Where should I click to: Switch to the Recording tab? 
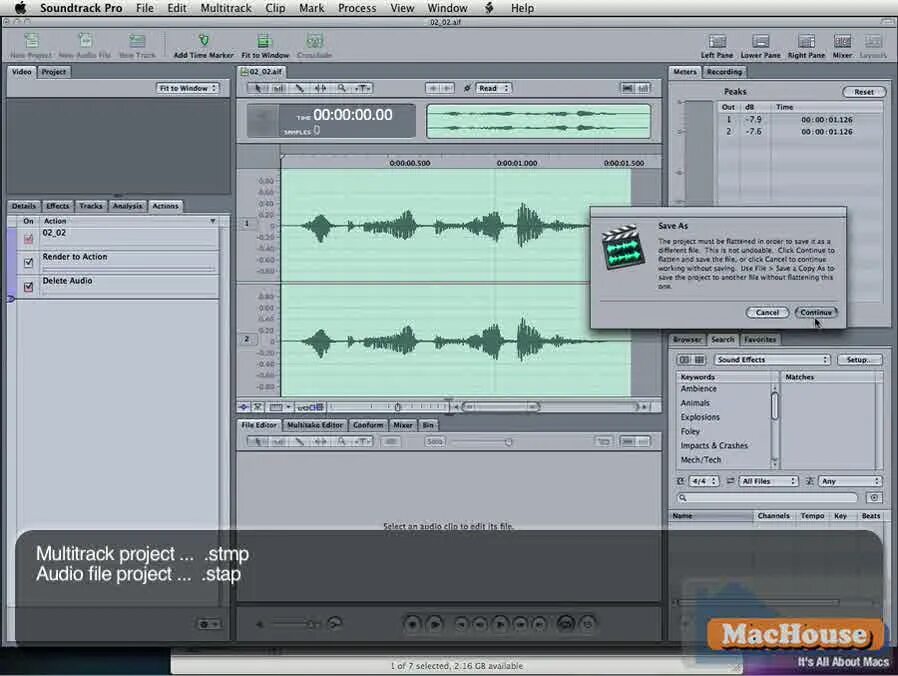click(x=724, y=72)
